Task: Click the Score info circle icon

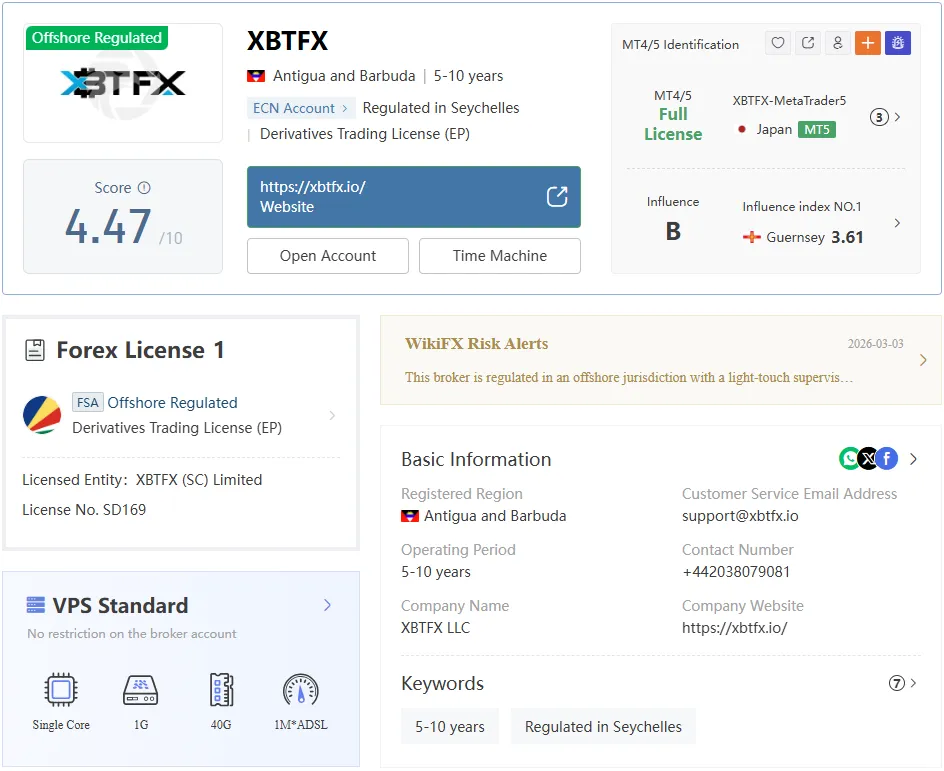Action: point(144,188)
